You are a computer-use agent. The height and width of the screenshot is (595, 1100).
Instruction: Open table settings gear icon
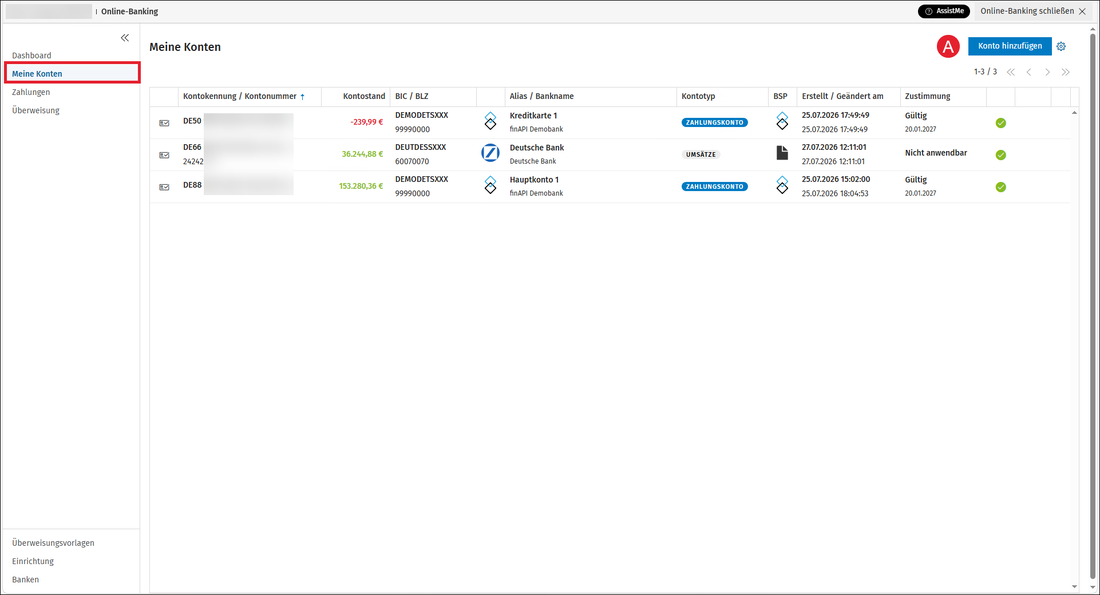click(x=1061, y=46)
